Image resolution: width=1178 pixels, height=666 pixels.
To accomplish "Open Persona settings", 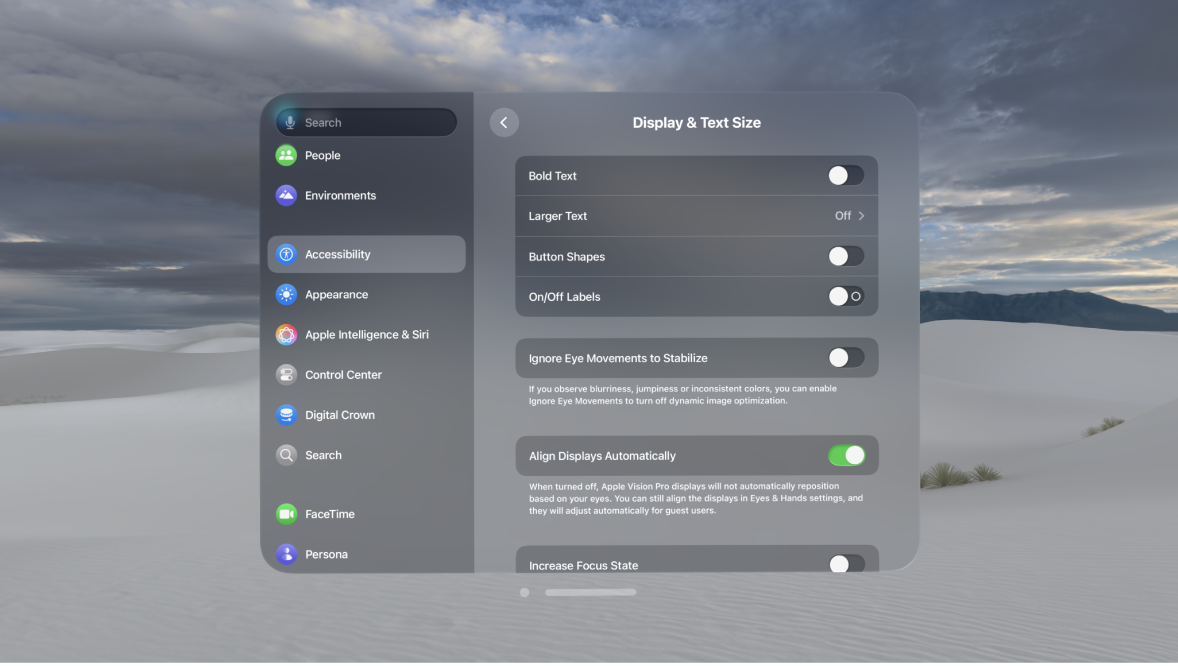I will click(367, 554).
